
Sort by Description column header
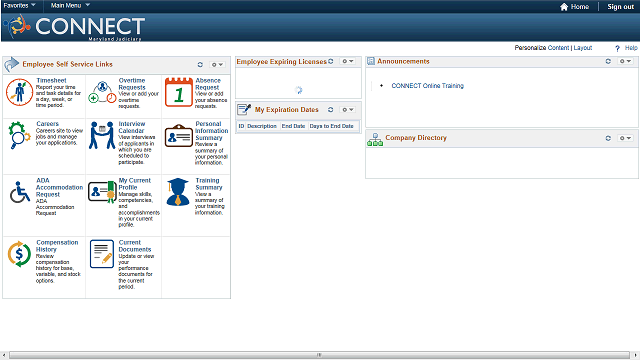(262, 126)
